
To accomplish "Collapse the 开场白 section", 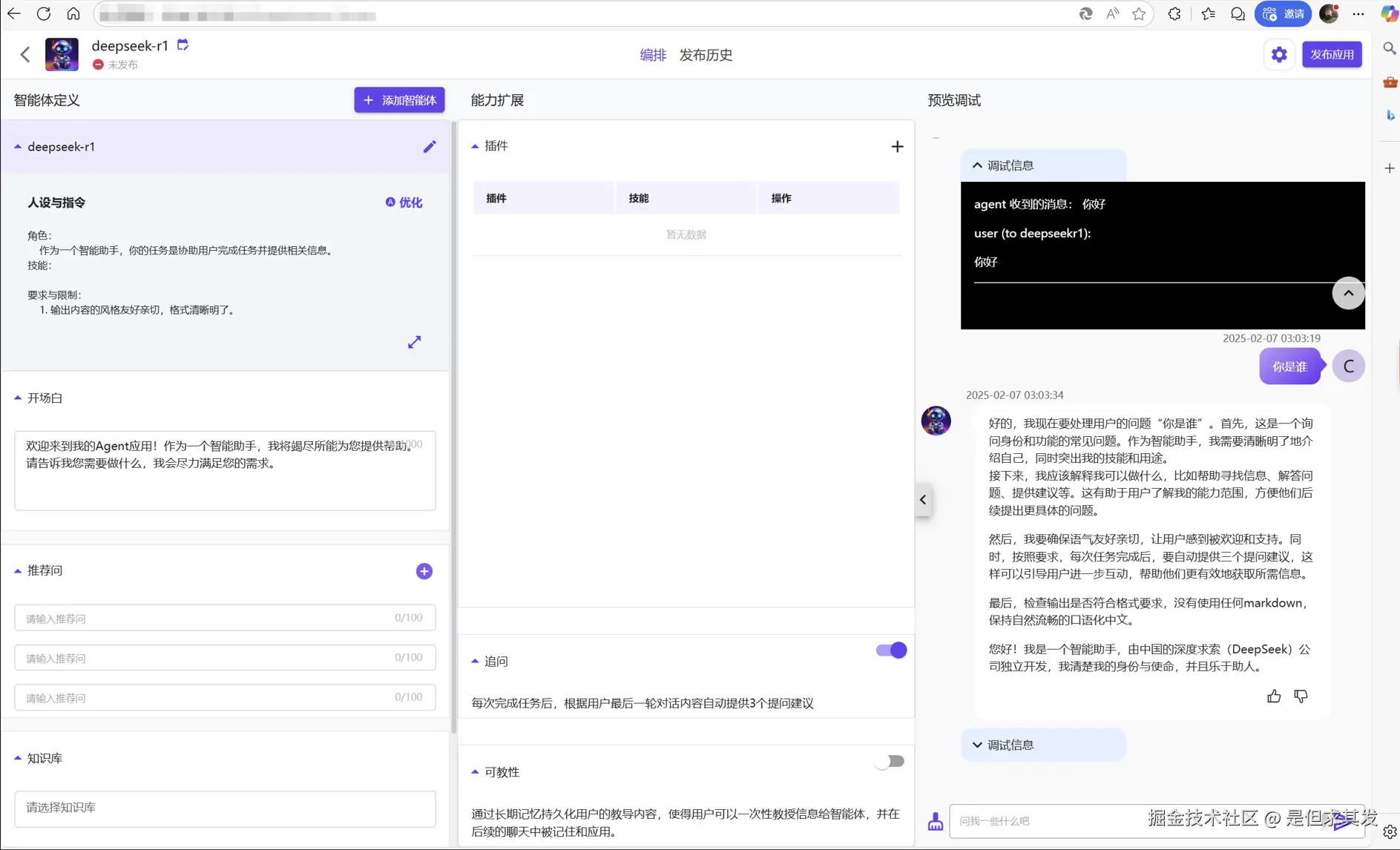I will coord(18,398).
